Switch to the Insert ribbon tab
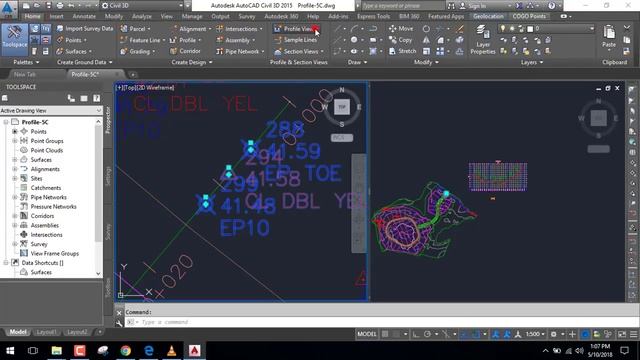Screen dimensions: 640x360 pyautogui.click(x=56, y=16)
